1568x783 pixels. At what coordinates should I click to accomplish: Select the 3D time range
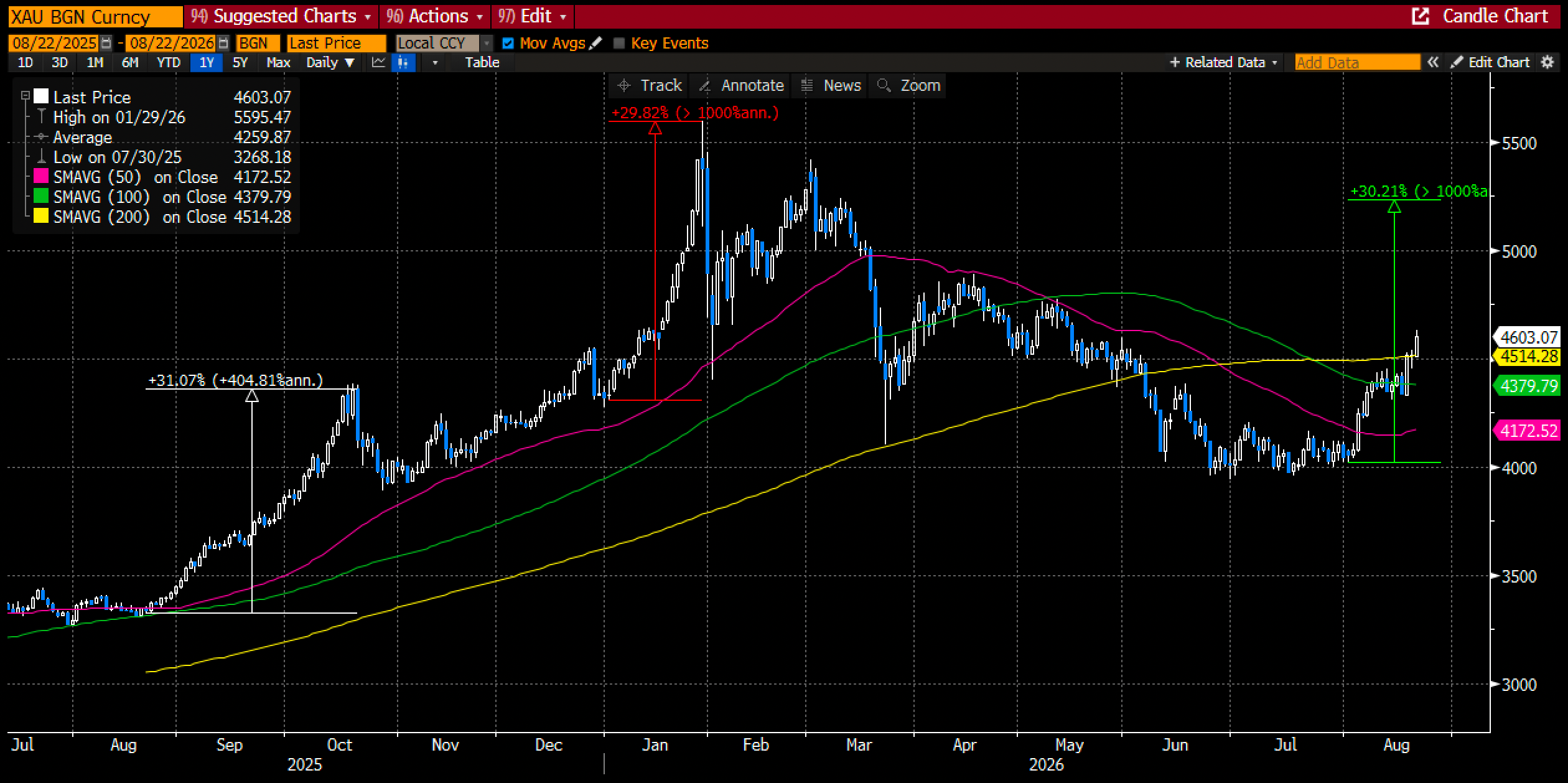60,62
